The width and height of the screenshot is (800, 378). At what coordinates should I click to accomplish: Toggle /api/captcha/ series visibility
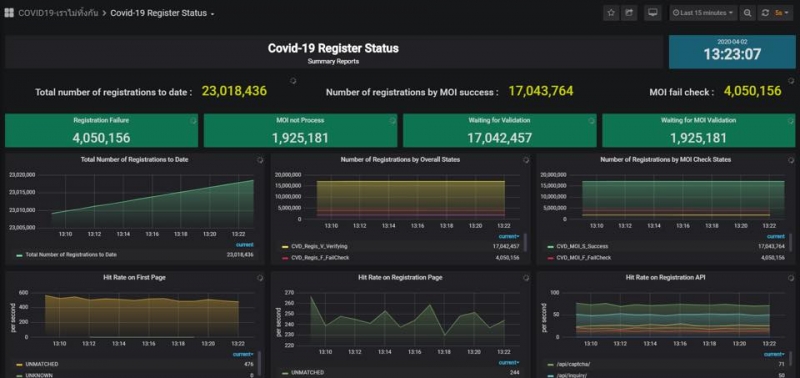point(573,364)
